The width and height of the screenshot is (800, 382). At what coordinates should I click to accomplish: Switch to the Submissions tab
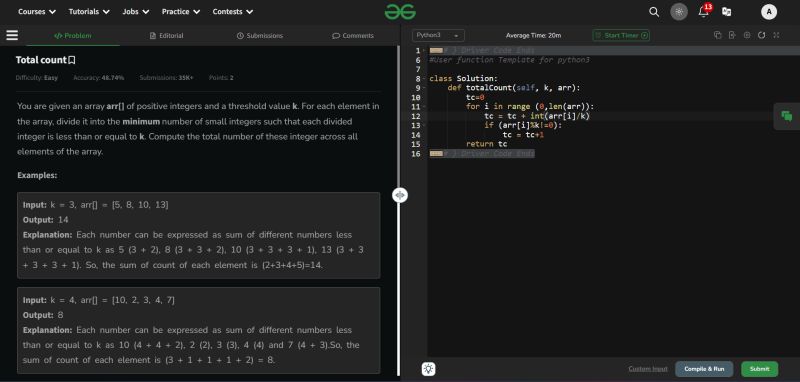coord(260,36)
